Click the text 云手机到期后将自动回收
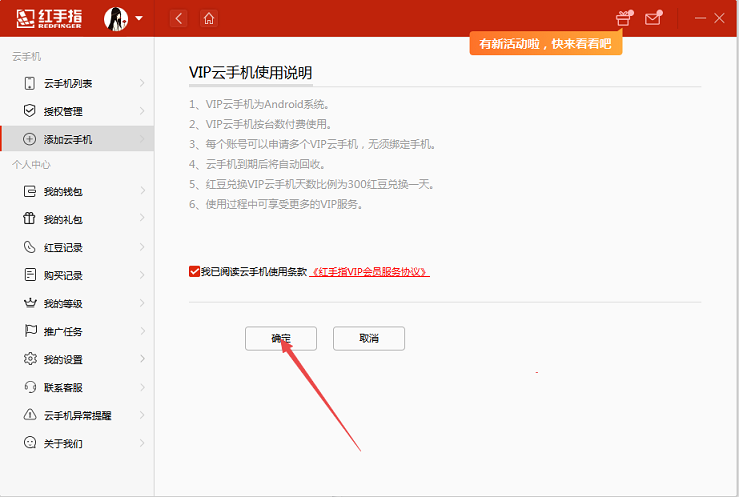The width and height of the screenshot is (739, 497). click(x=265, y=164)
